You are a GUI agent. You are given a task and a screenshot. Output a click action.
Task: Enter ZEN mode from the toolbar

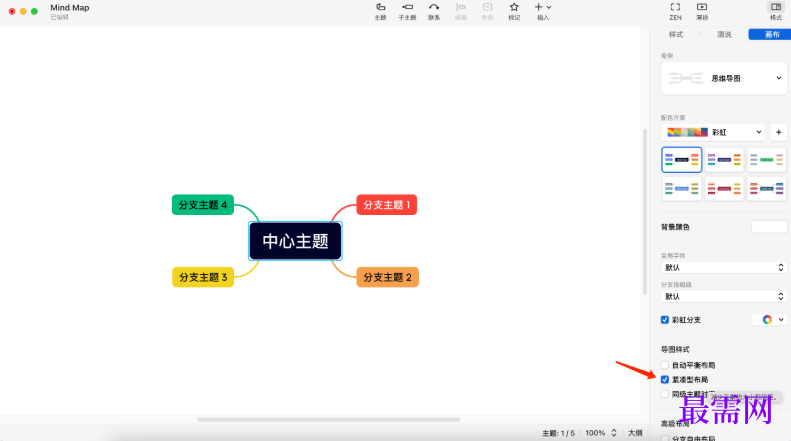(x=675, y=10)
